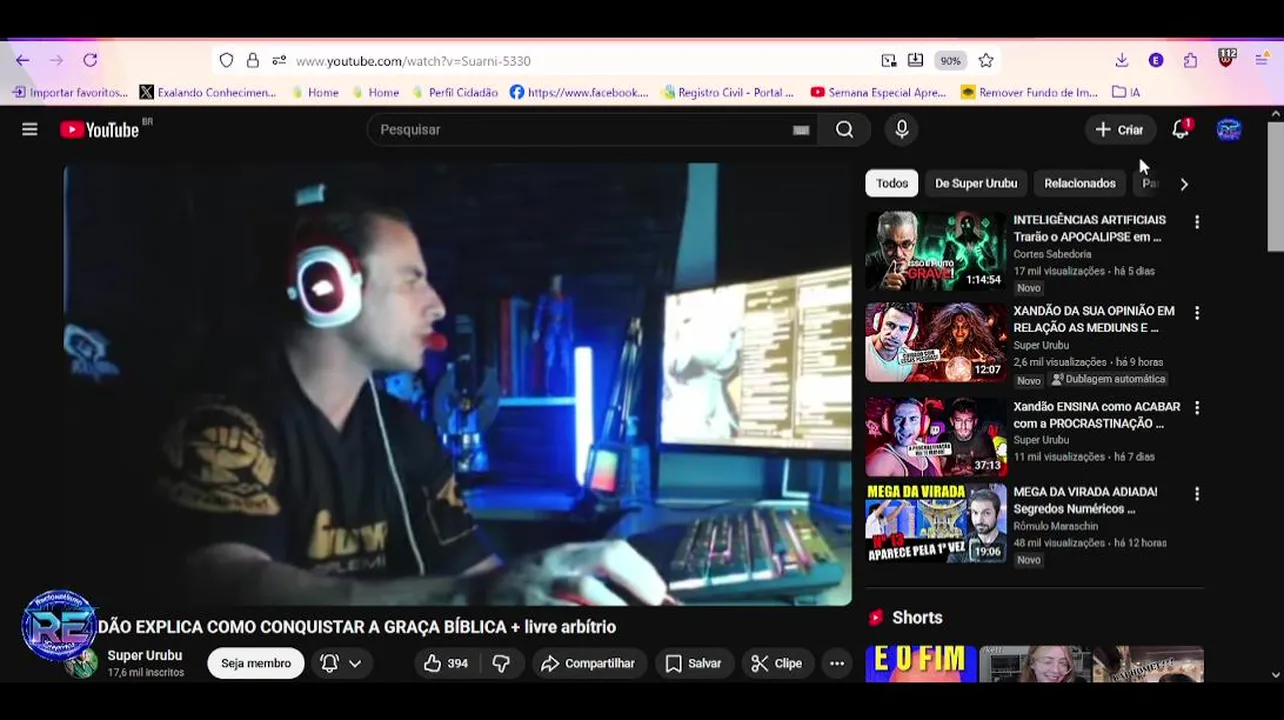Bookmark page with the star icon
Viewport: 1284px width, 720px height.
click(x=986, y=61)
